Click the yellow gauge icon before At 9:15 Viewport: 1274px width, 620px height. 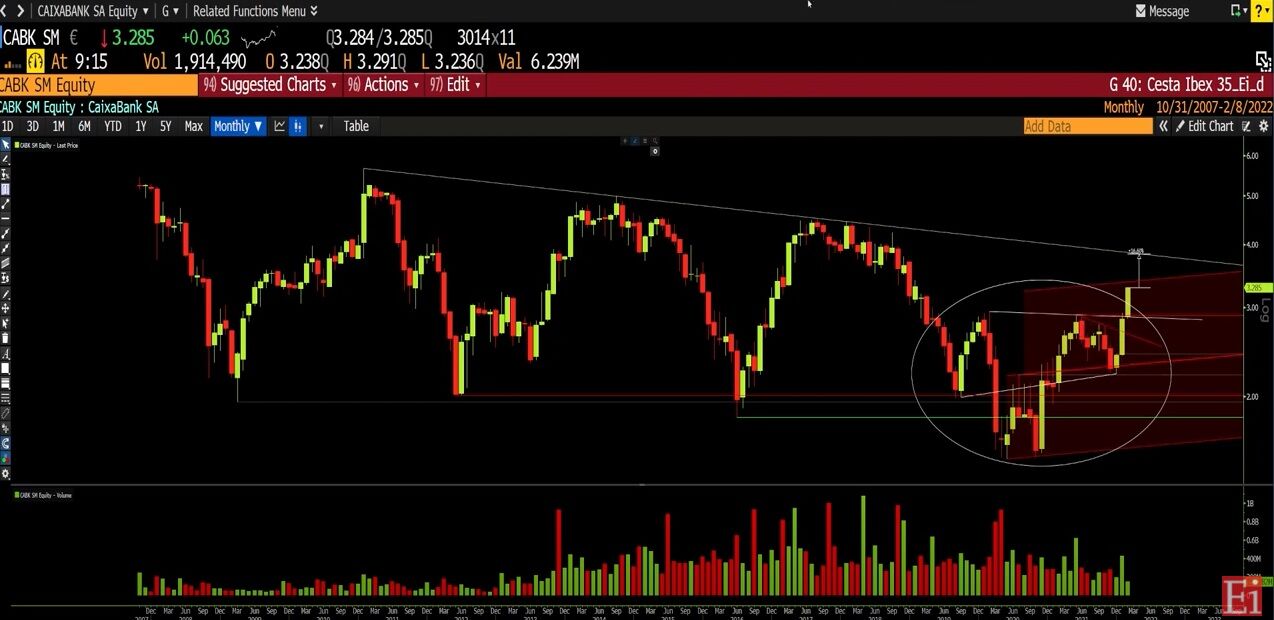click(x=36, y=61)
